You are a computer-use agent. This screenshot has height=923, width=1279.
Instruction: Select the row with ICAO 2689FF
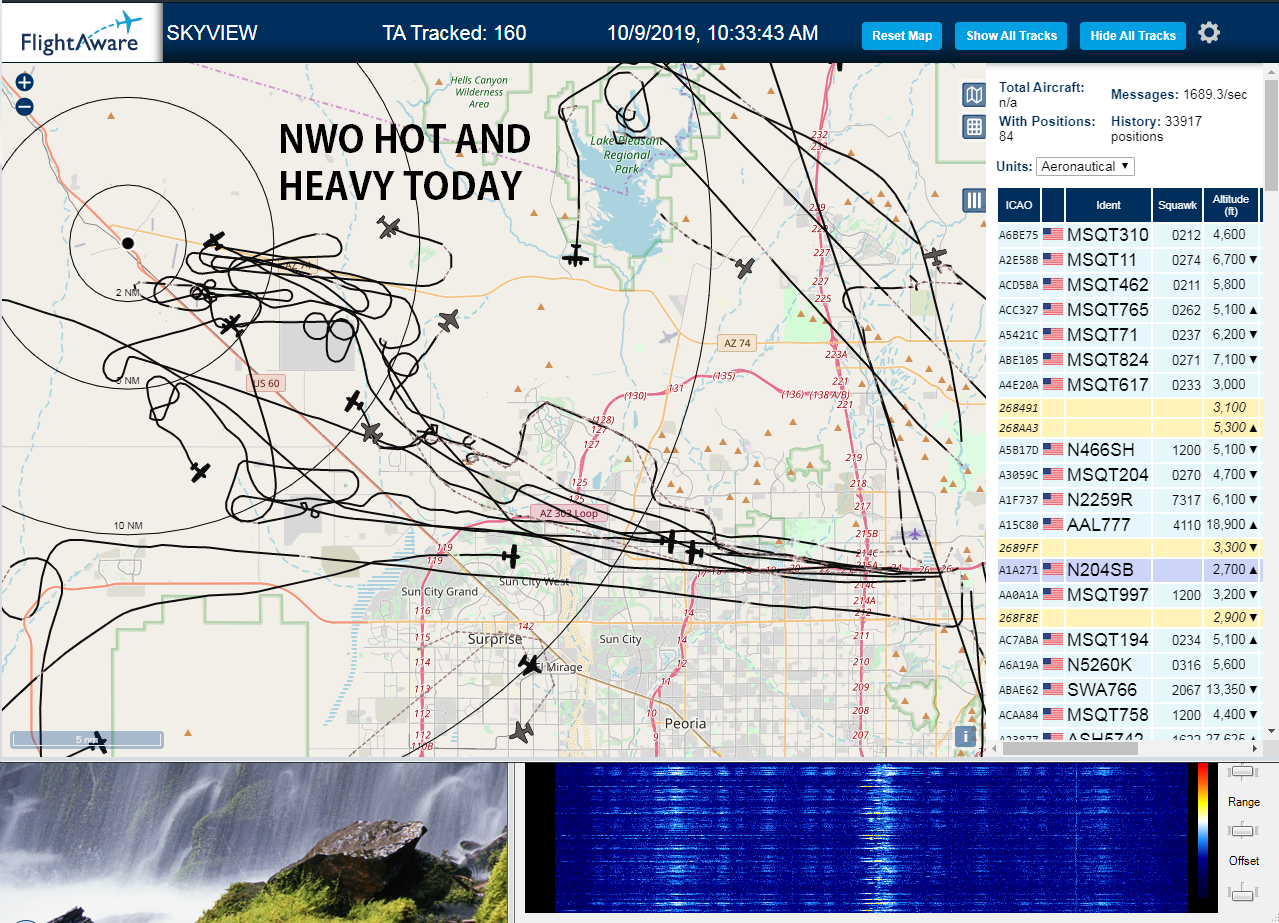click(x=1129, y=548)
